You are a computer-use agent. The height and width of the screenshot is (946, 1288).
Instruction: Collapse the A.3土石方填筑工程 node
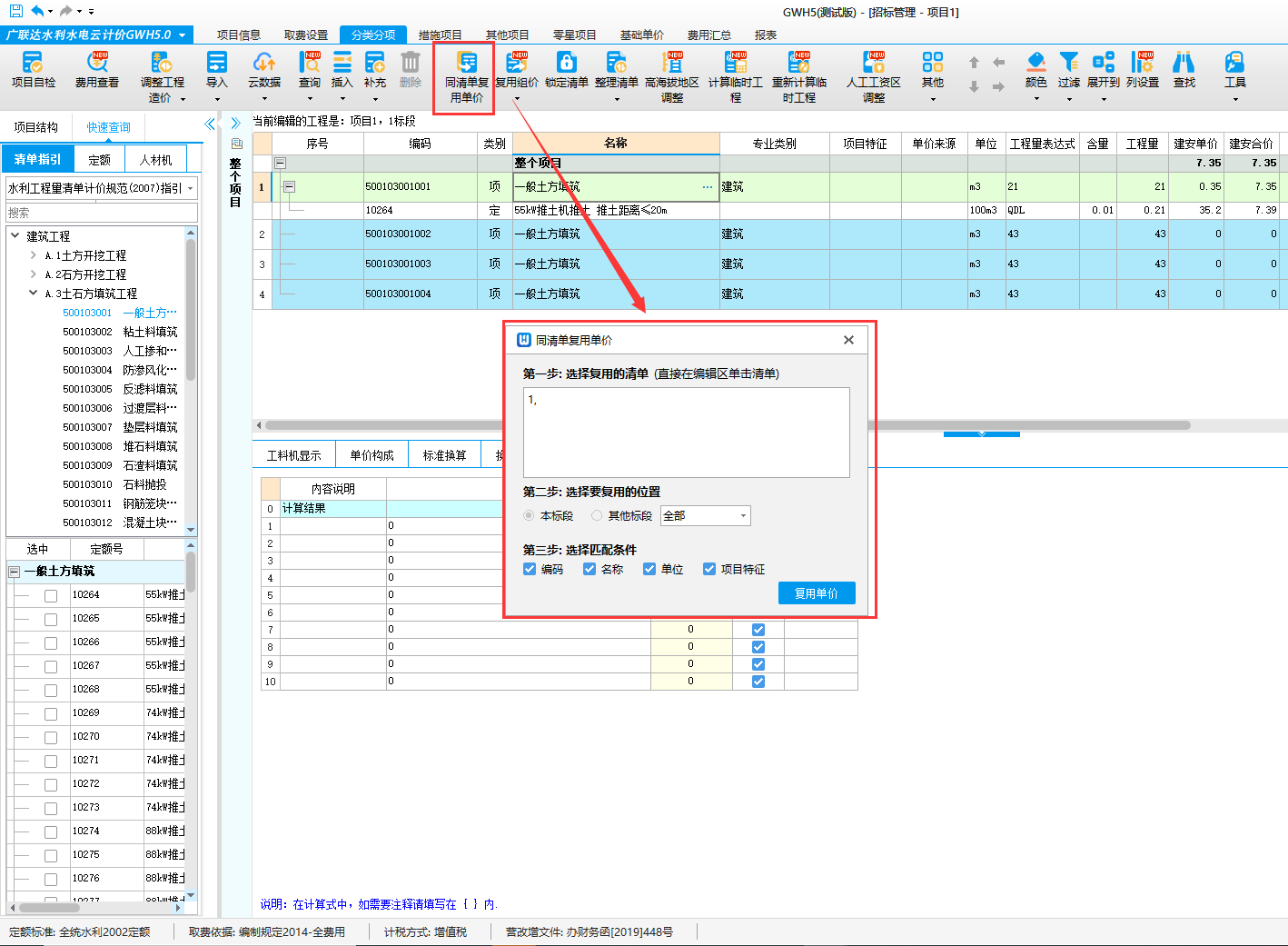tap(34, 293)
